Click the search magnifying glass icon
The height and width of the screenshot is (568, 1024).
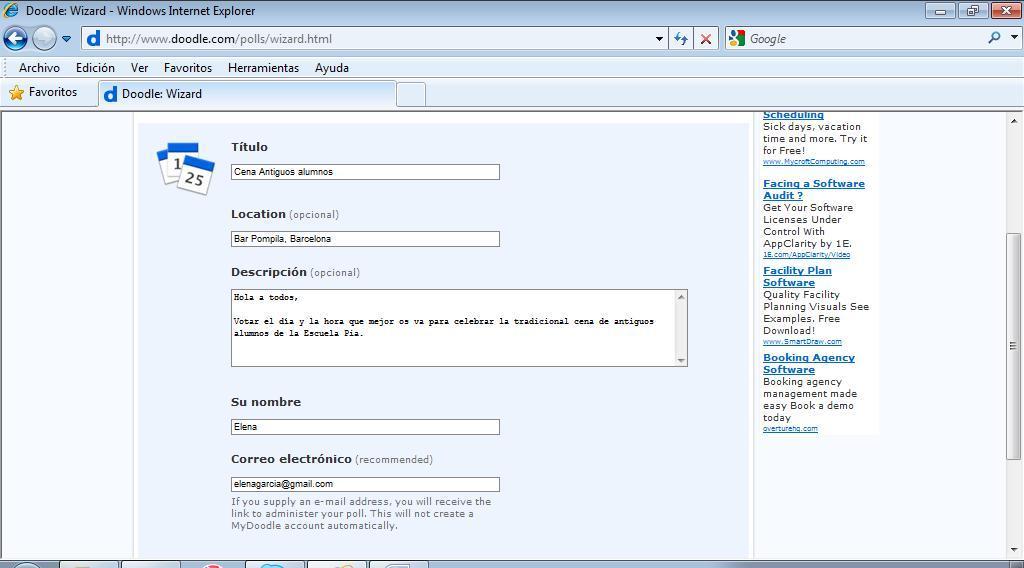tap(994, 38)
